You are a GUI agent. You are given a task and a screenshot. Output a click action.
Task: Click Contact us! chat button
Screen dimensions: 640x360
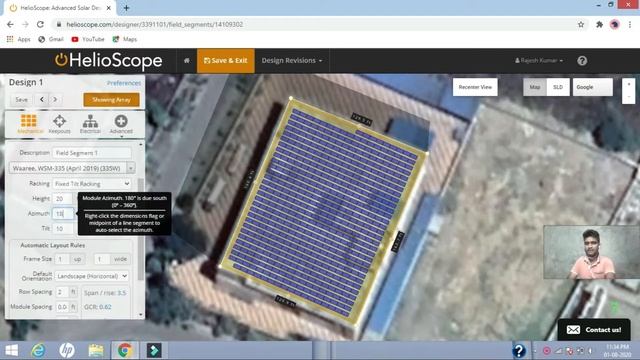pos(594,329)
